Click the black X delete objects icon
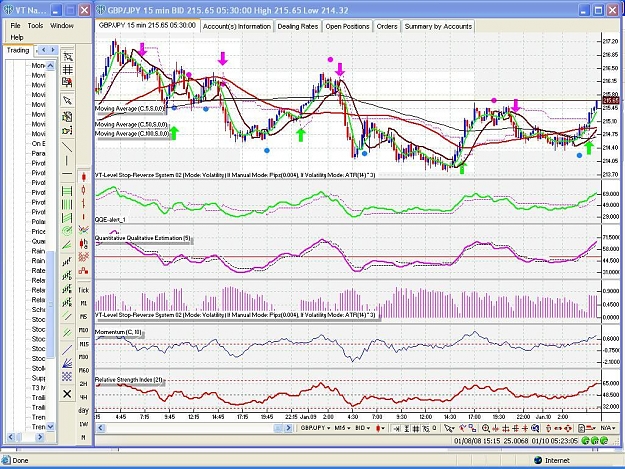 (67, 394)
